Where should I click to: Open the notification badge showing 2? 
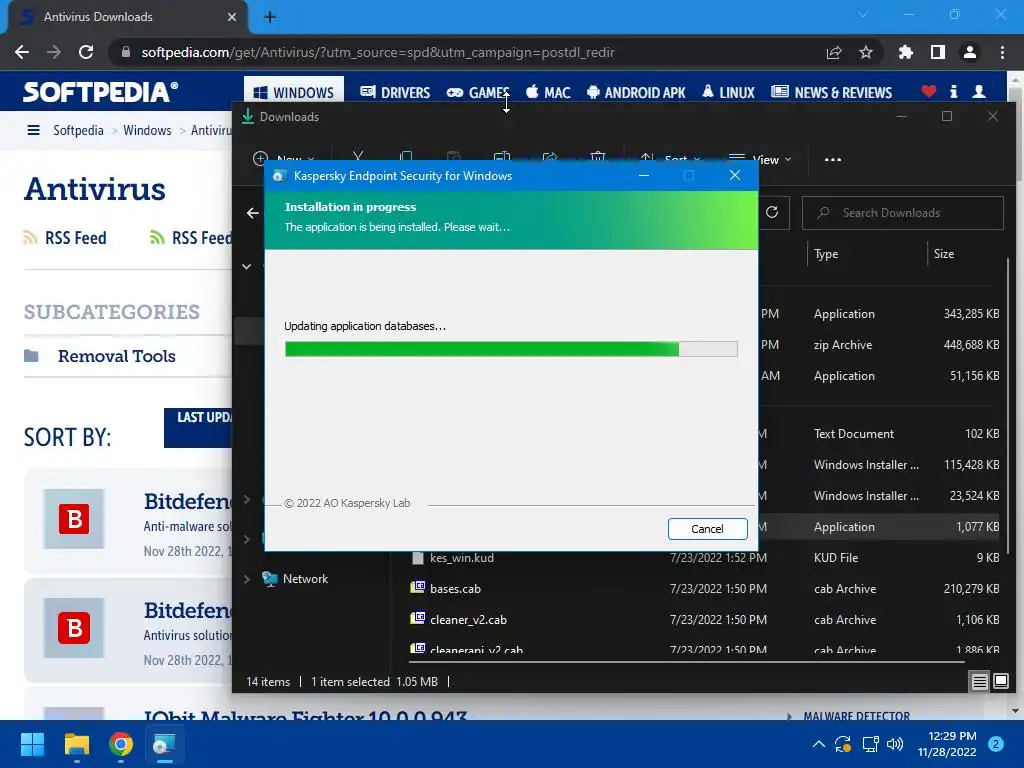click(996, 744)
